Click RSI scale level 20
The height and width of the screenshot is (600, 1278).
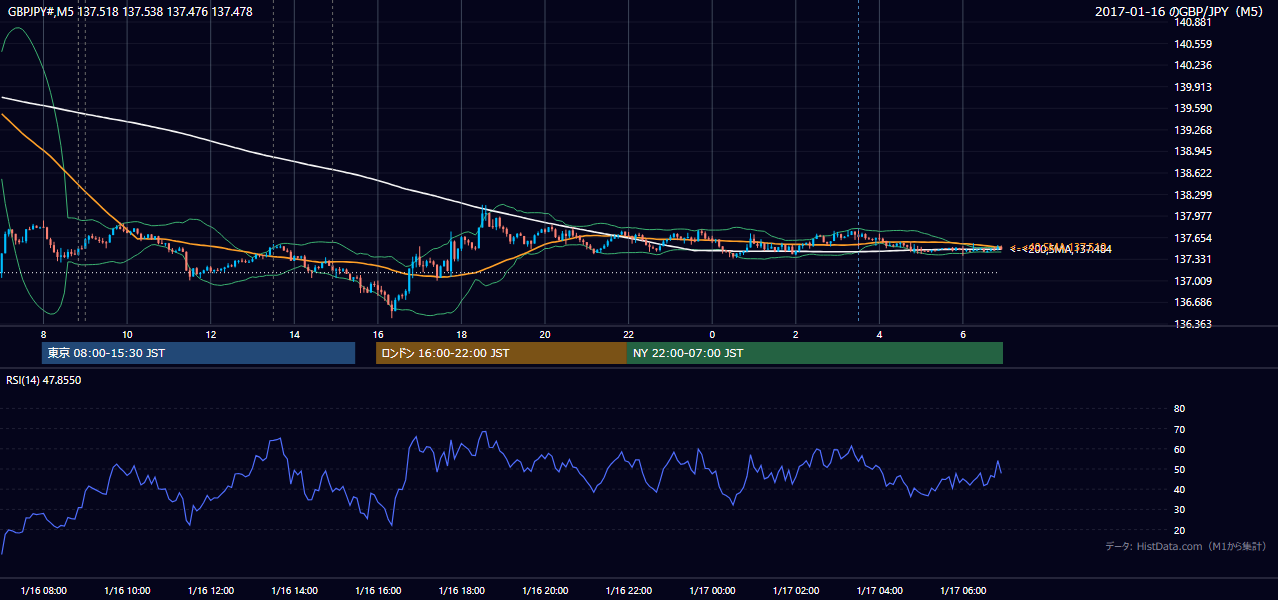point(1179,530)
